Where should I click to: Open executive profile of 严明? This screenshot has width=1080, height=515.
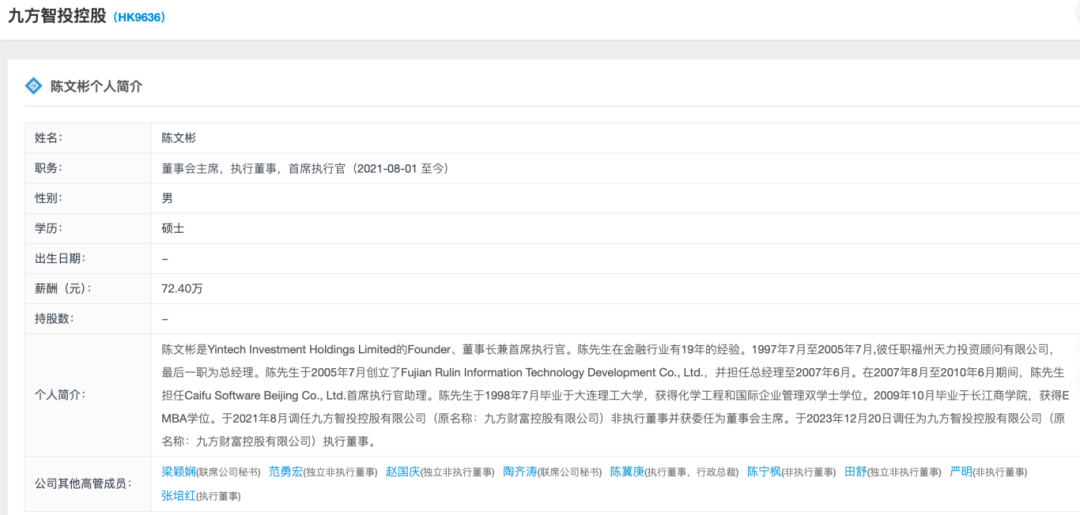(961, 472)
